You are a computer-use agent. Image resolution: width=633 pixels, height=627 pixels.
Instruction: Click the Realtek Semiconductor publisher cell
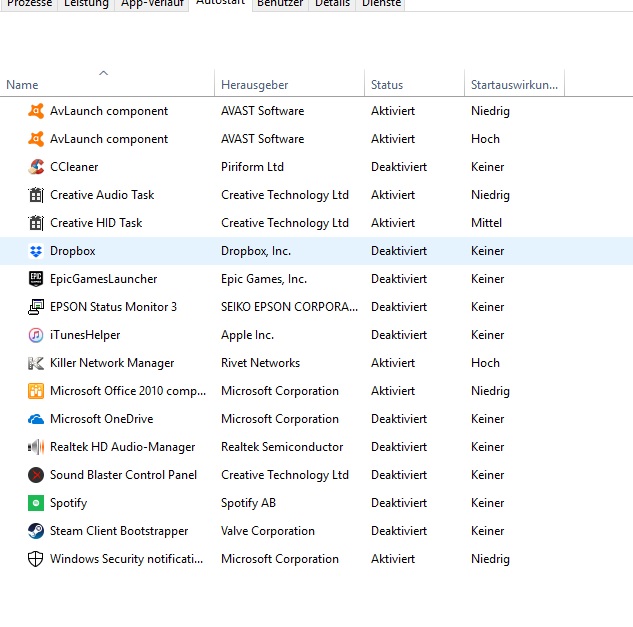point(282,447)
